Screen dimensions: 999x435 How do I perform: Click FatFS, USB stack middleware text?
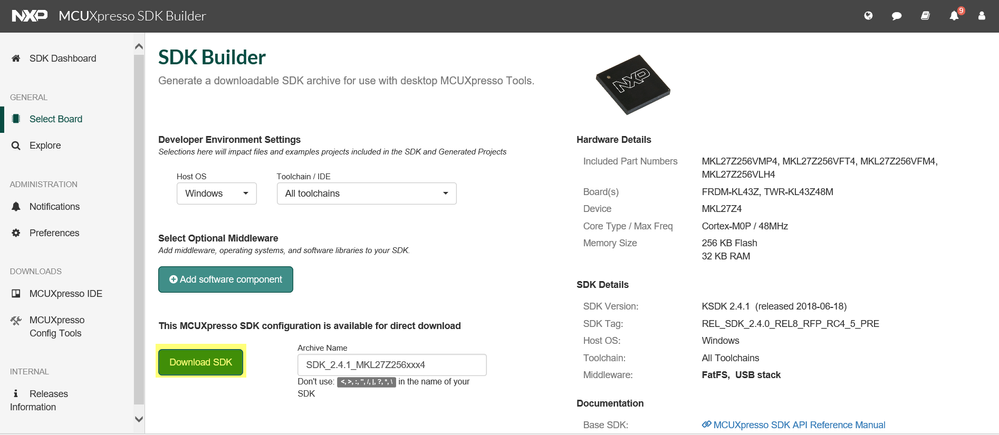pos(741,374)
